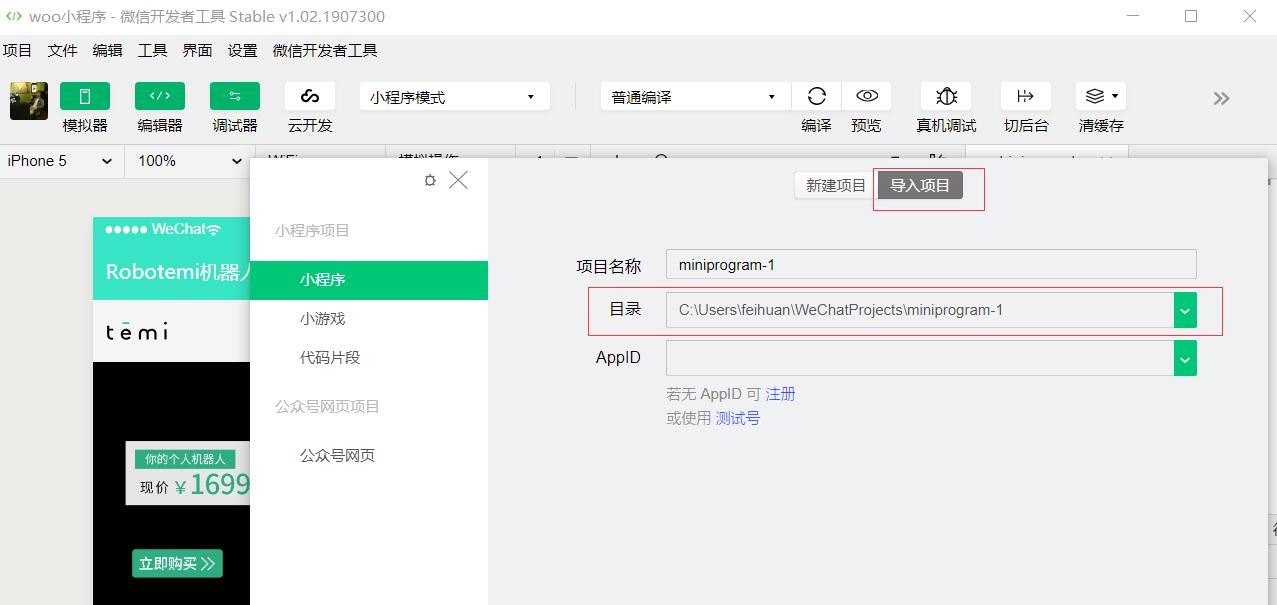Open the 100% zoom level dropdown
This screenshot has height=605, width=1277.
click(188, 161)
